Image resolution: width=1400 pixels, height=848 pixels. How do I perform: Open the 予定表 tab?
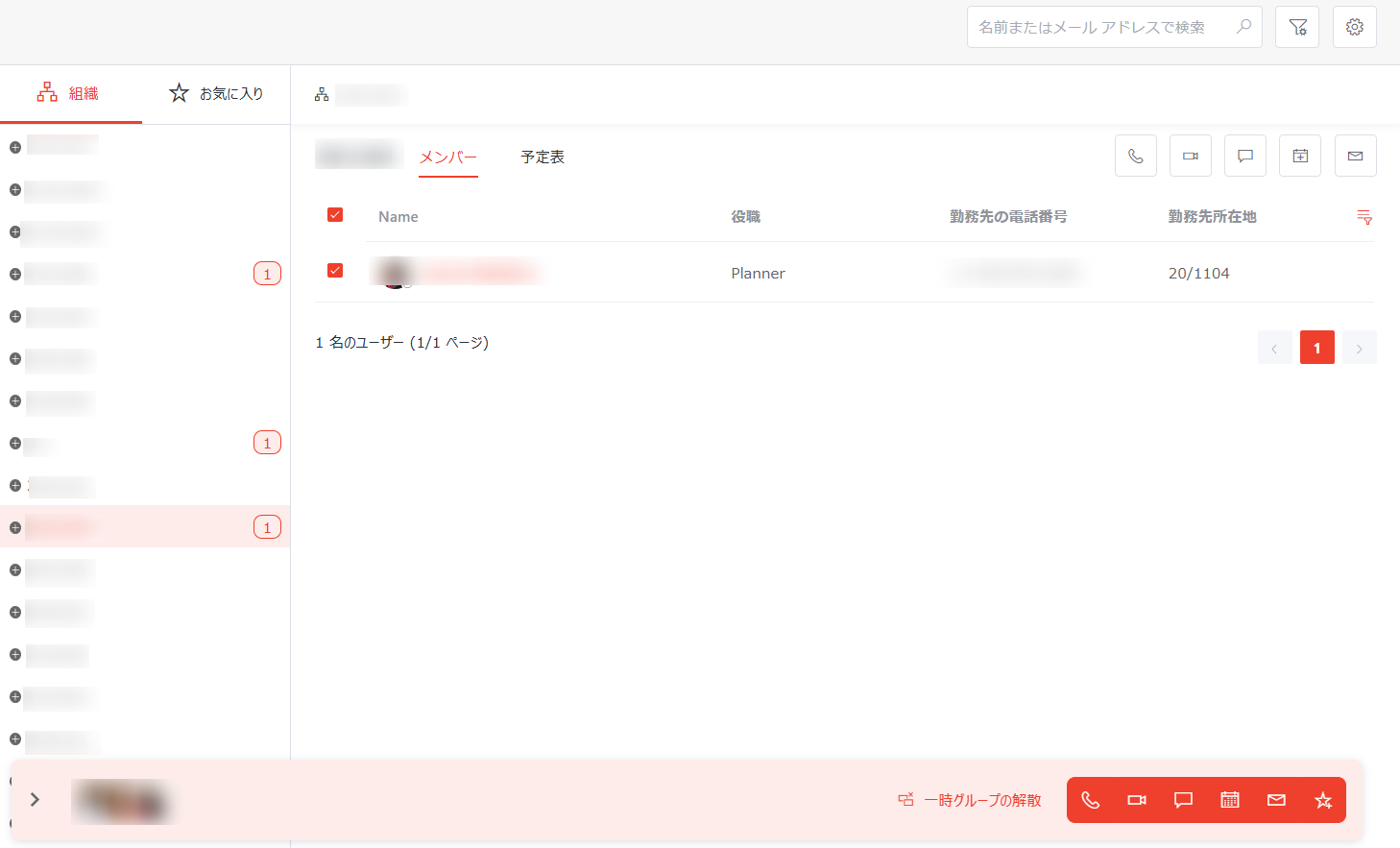pyautogui.click(x=543, y=157)
